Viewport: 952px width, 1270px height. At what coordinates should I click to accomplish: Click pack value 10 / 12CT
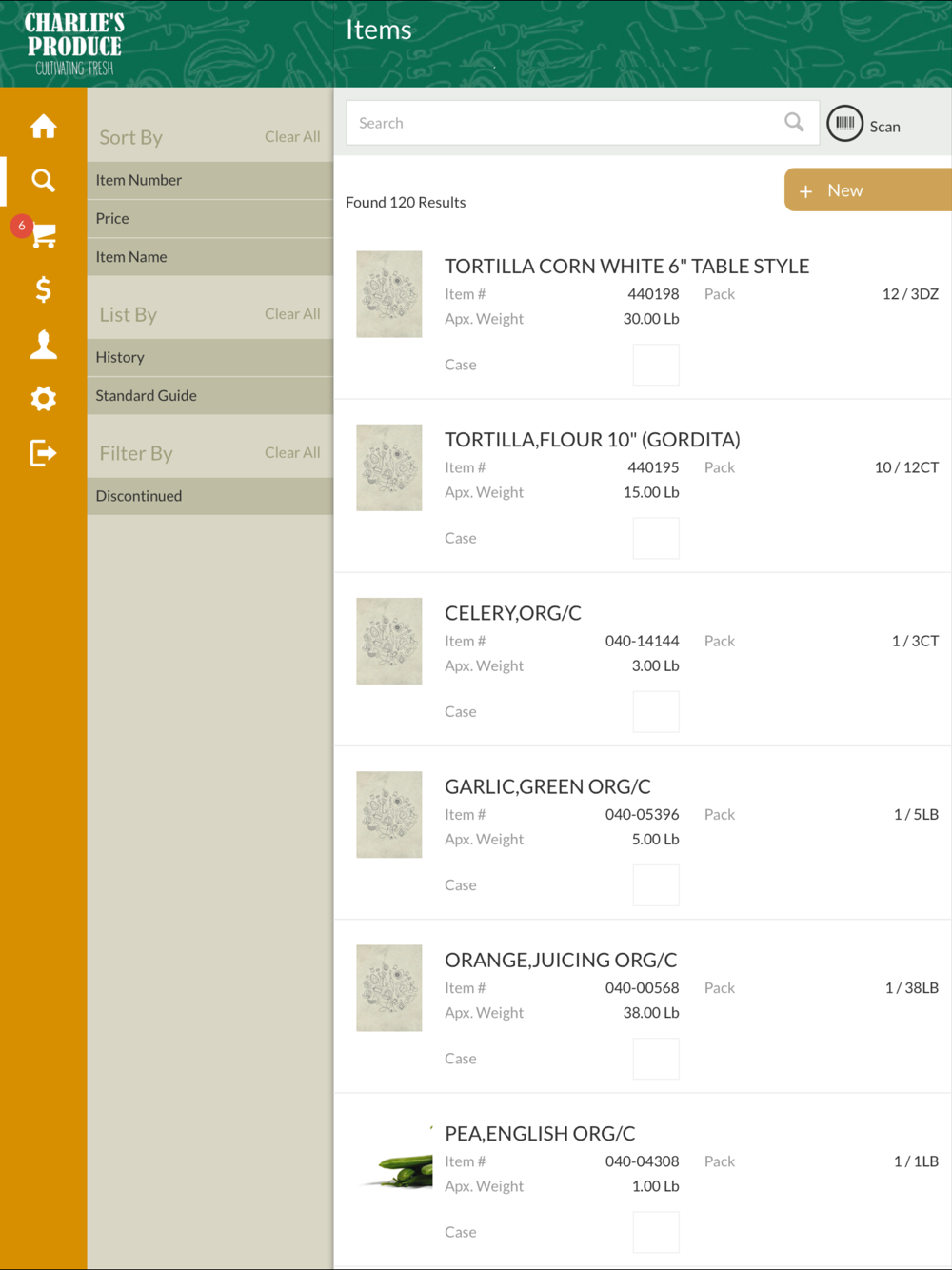point(906,467)
